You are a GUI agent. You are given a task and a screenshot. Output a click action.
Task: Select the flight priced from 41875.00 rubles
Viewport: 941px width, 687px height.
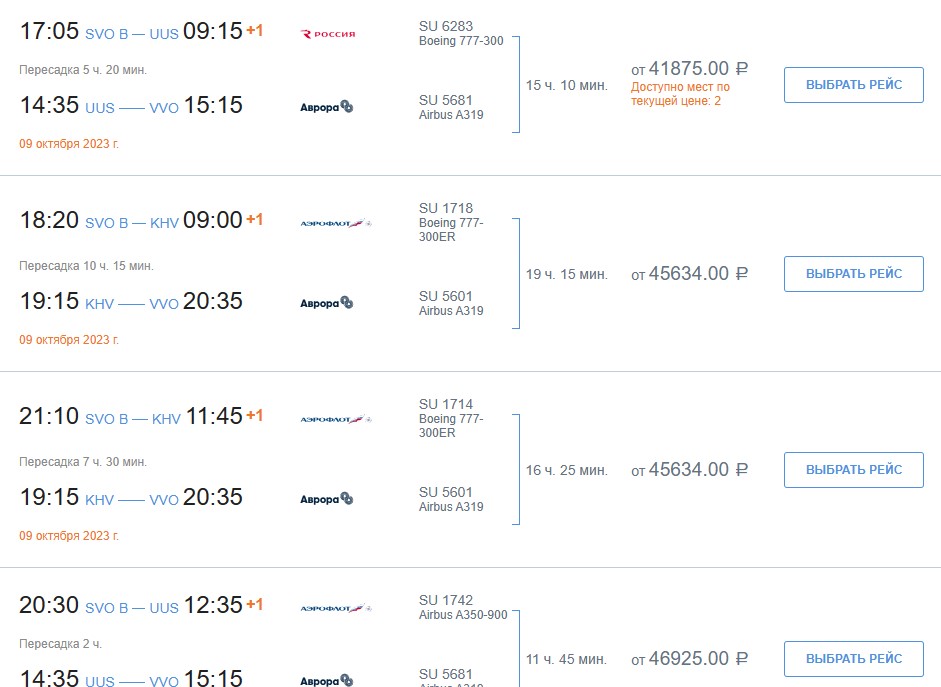(x=853, y=85)
